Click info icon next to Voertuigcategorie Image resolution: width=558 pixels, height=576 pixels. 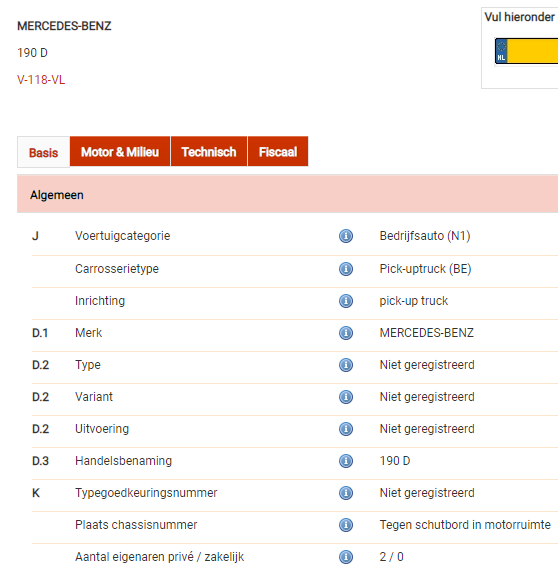pos(346,236)
